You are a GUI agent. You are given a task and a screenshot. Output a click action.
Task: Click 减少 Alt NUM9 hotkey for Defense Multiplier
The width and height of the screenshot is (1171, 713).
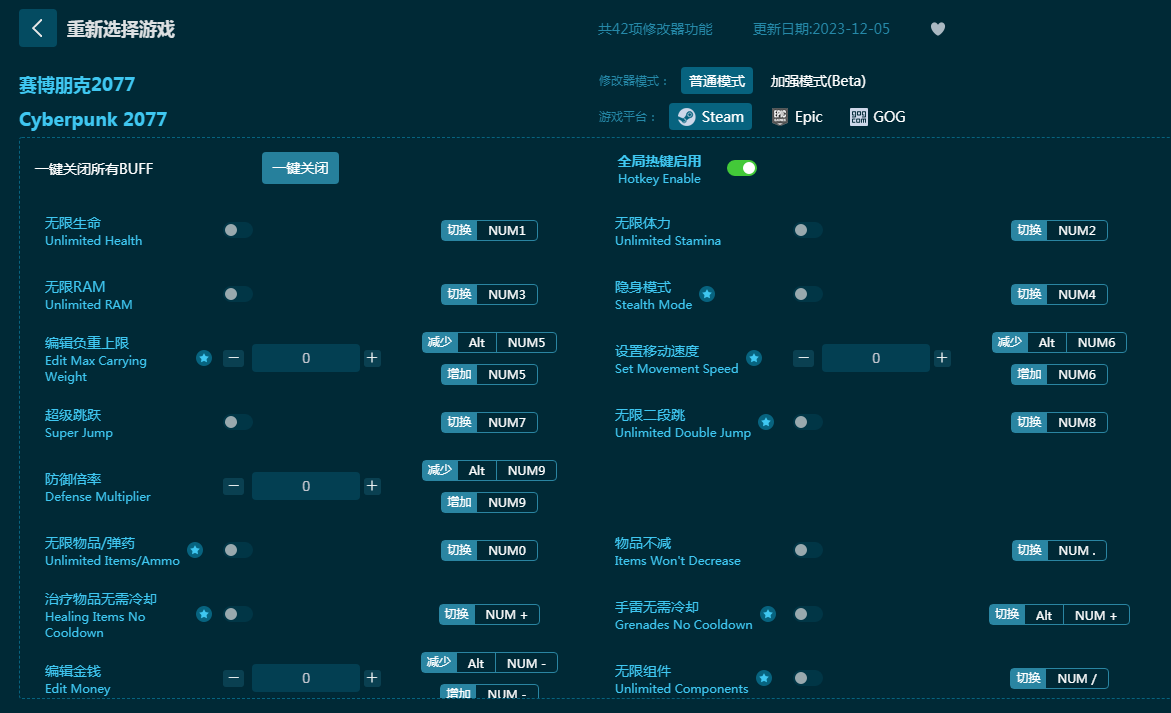tap(489, 471)
